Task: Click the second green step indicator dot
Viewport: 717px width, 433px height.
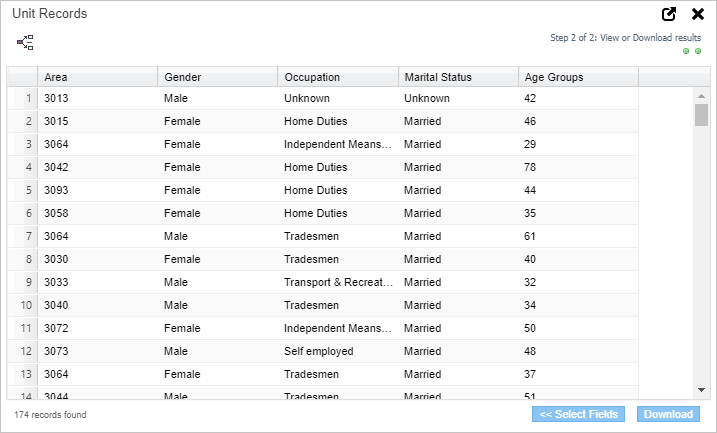Action: 698,51
